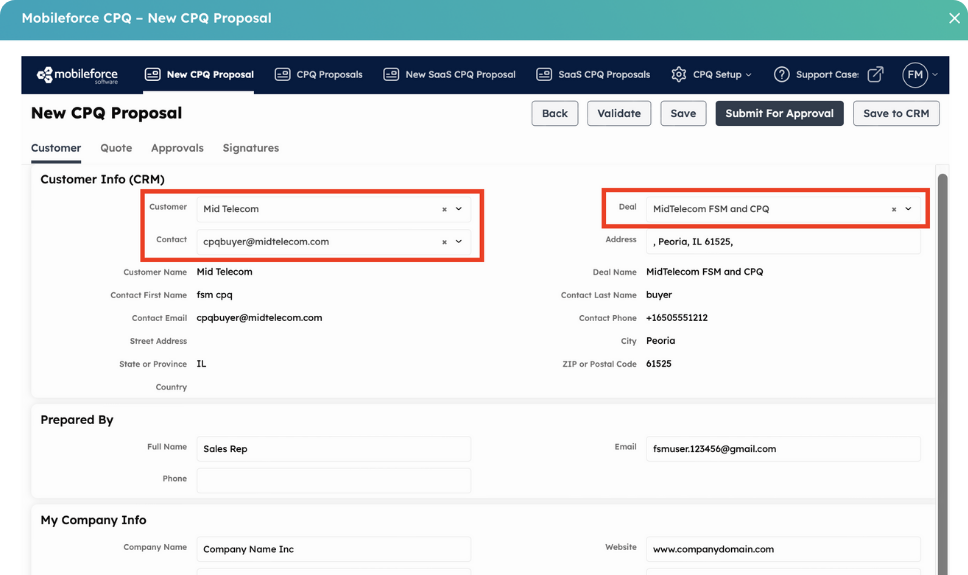
Task: Click the Contact Last Name value buyer
Action: pyautogui.click(x=659, y=295)
